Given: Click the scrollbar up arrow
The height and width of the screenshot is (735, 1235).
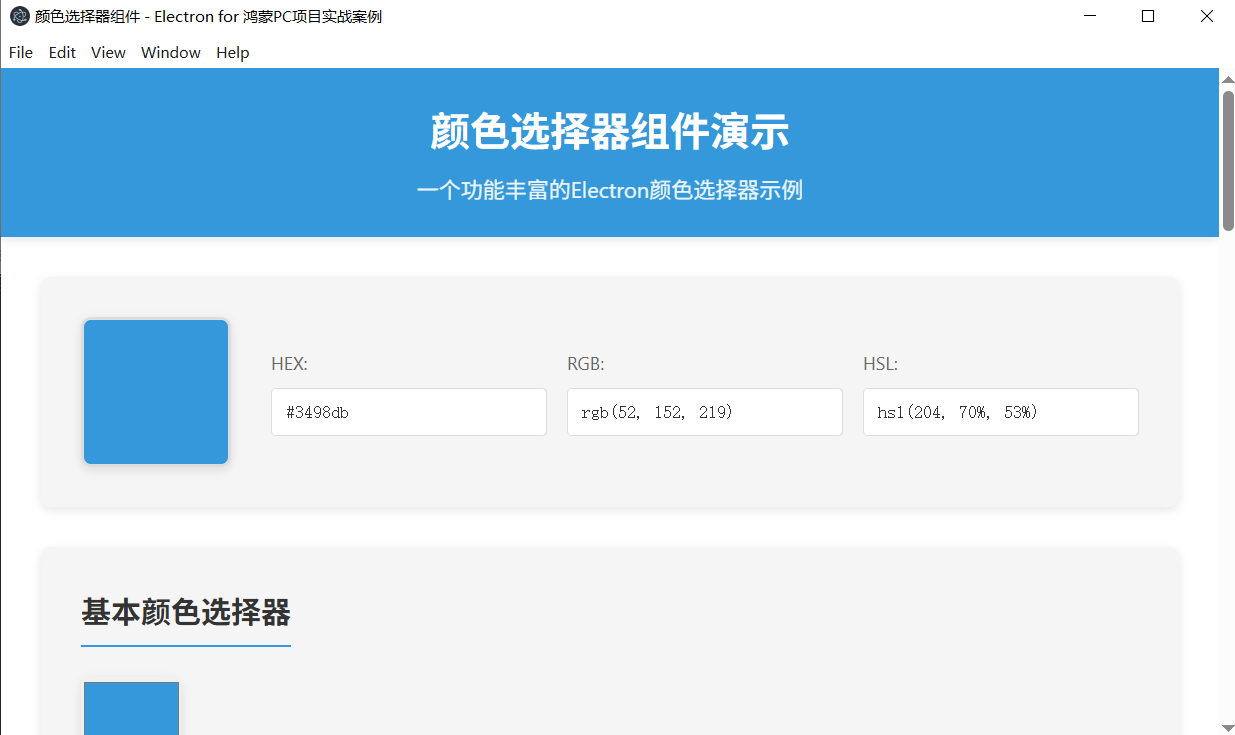Looking at the screenshot, I should tap(1227, 78).
